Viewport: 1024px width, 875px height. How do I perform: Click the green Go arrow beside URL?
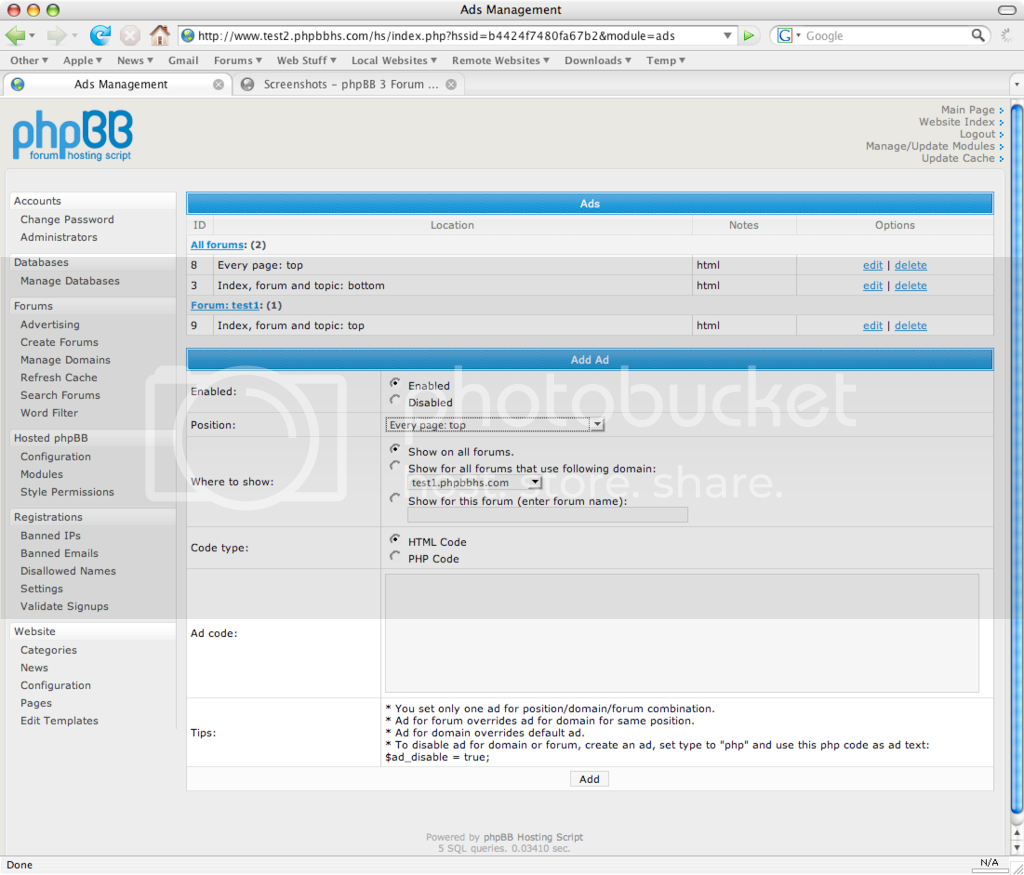click(750, 36)
